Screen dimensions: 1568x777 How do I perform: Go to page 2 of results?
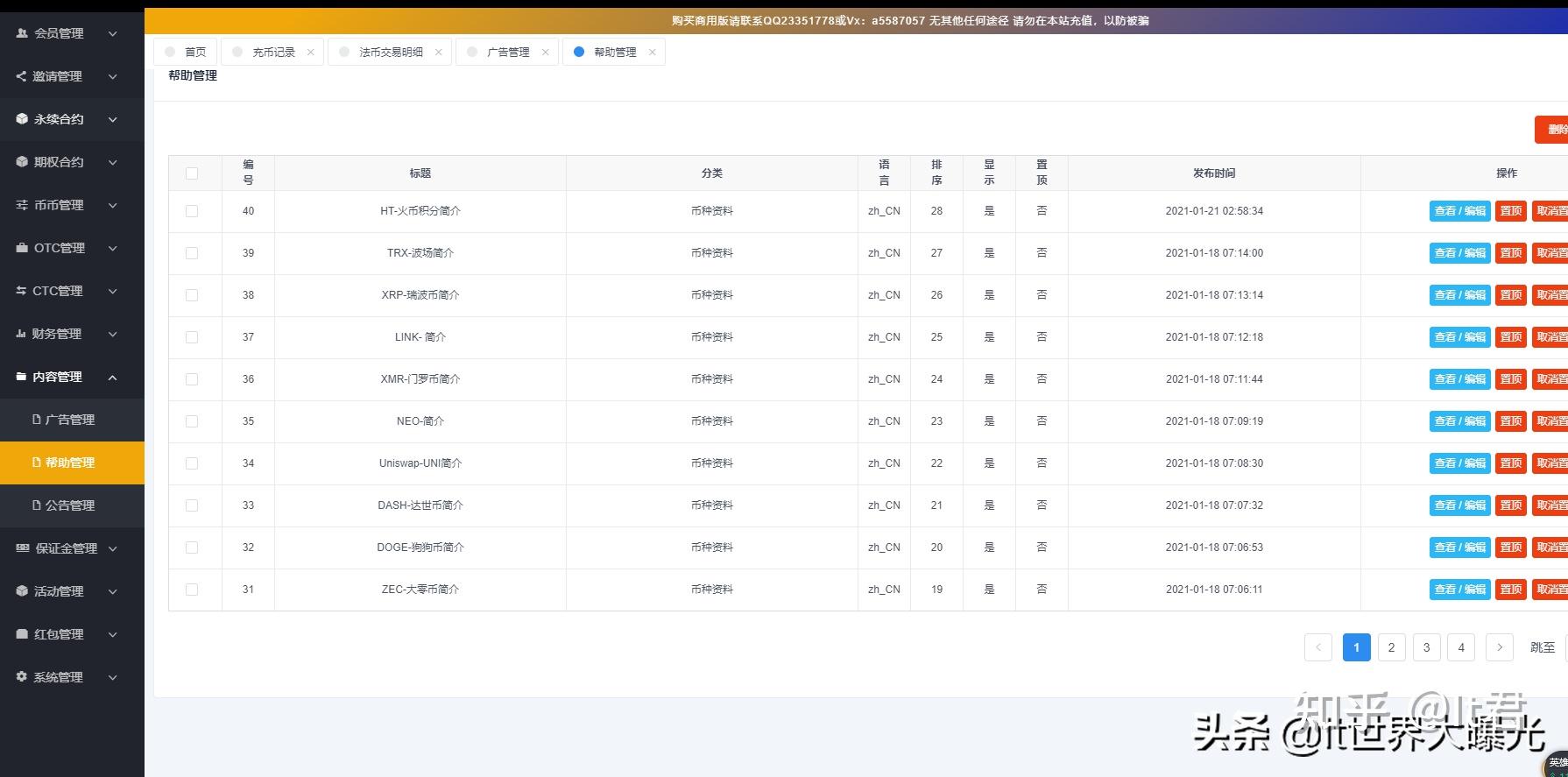tap(1391, 647)
